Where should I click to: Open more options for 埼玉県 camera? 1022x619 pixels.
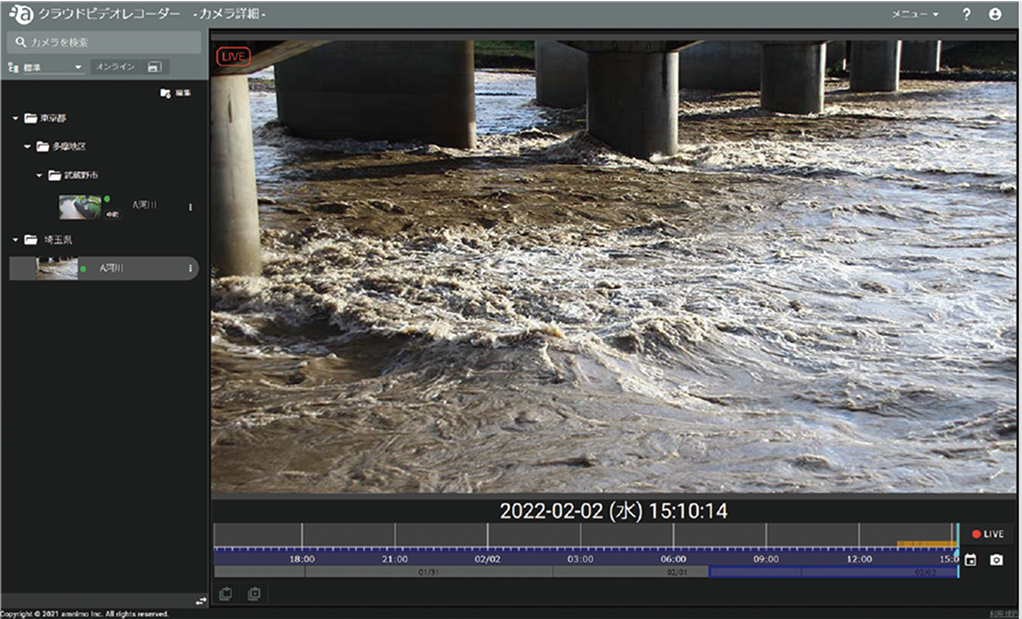pos(190,268)
